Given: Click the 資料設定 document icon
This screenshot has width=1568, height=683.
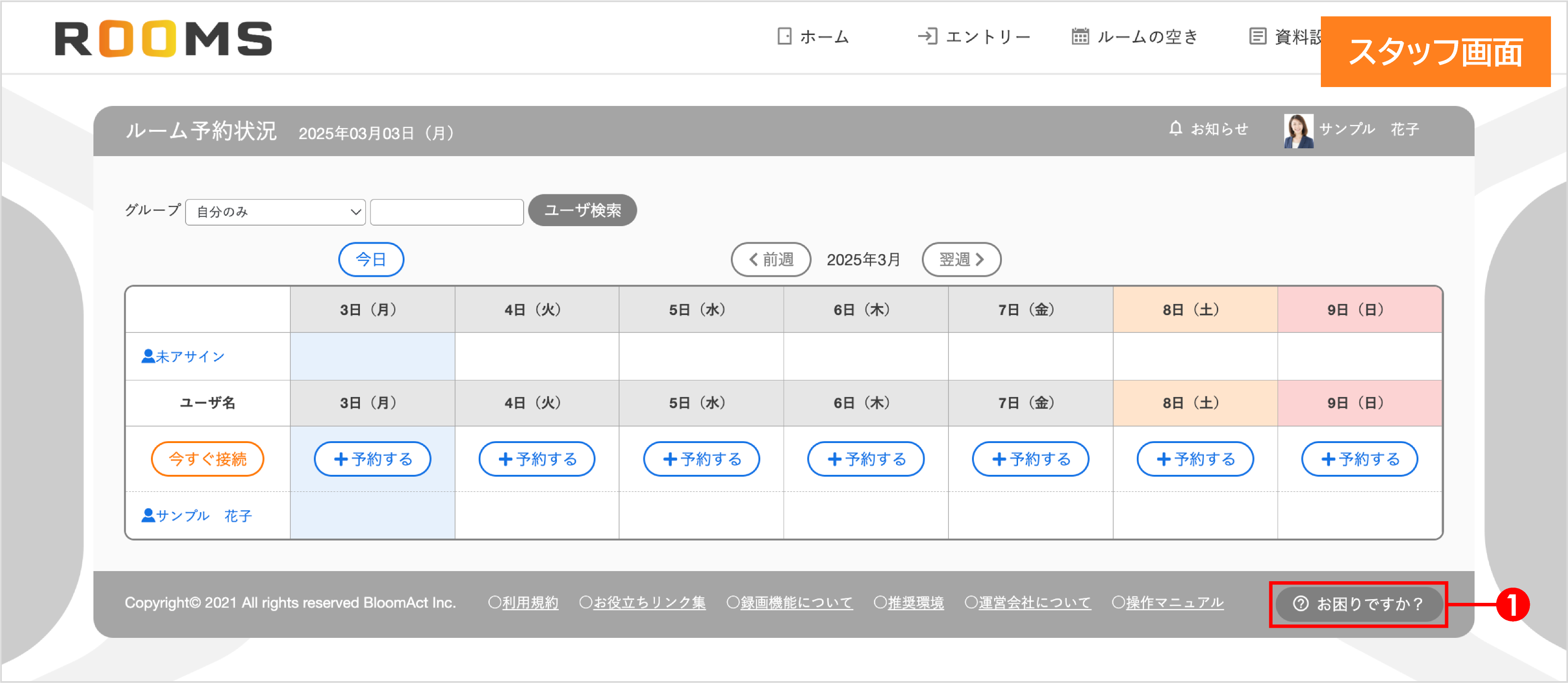Looking at the screenshot, I should coord(1257,36).
